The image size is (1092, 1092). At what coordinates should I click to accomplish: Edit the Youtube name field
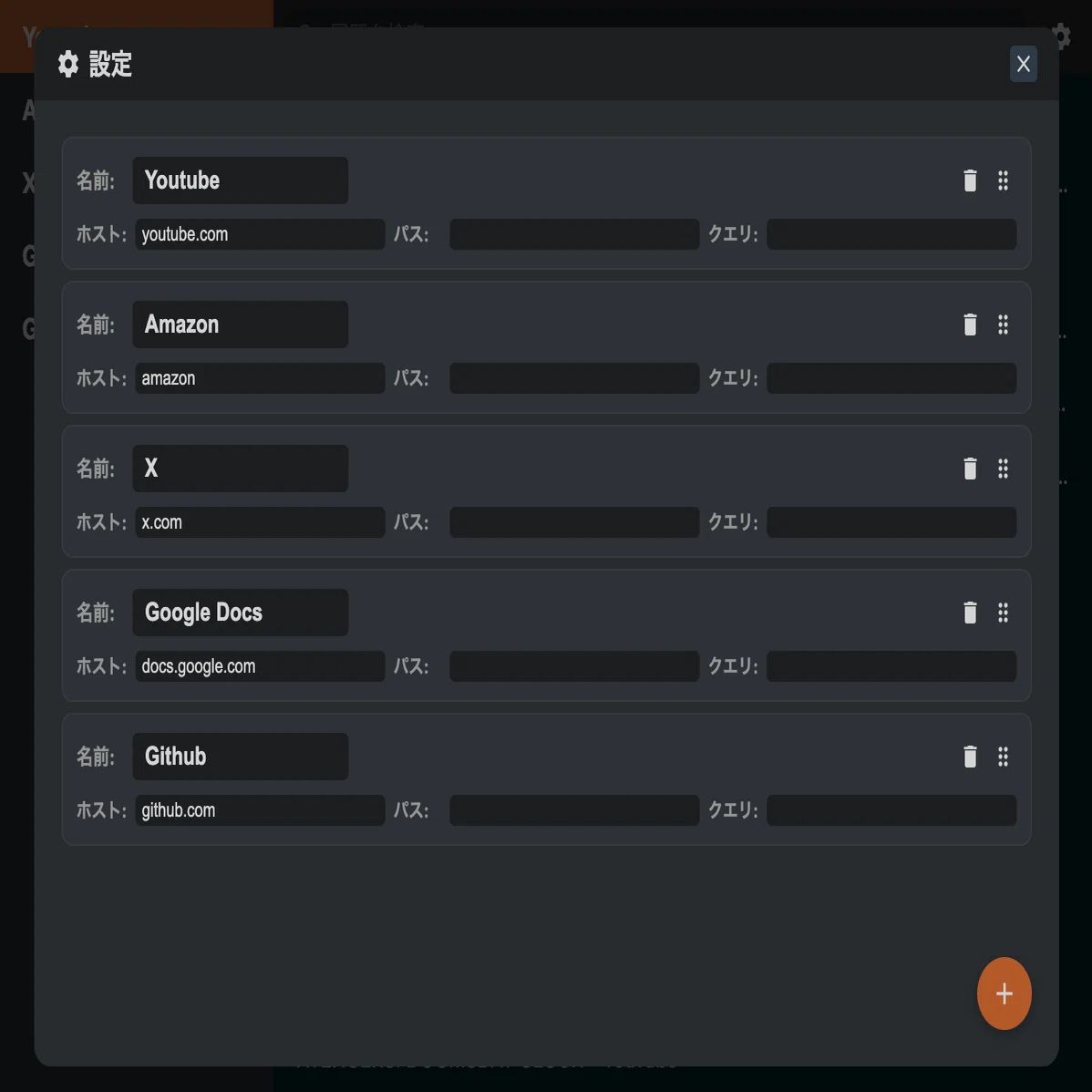(x=241, y=180)
